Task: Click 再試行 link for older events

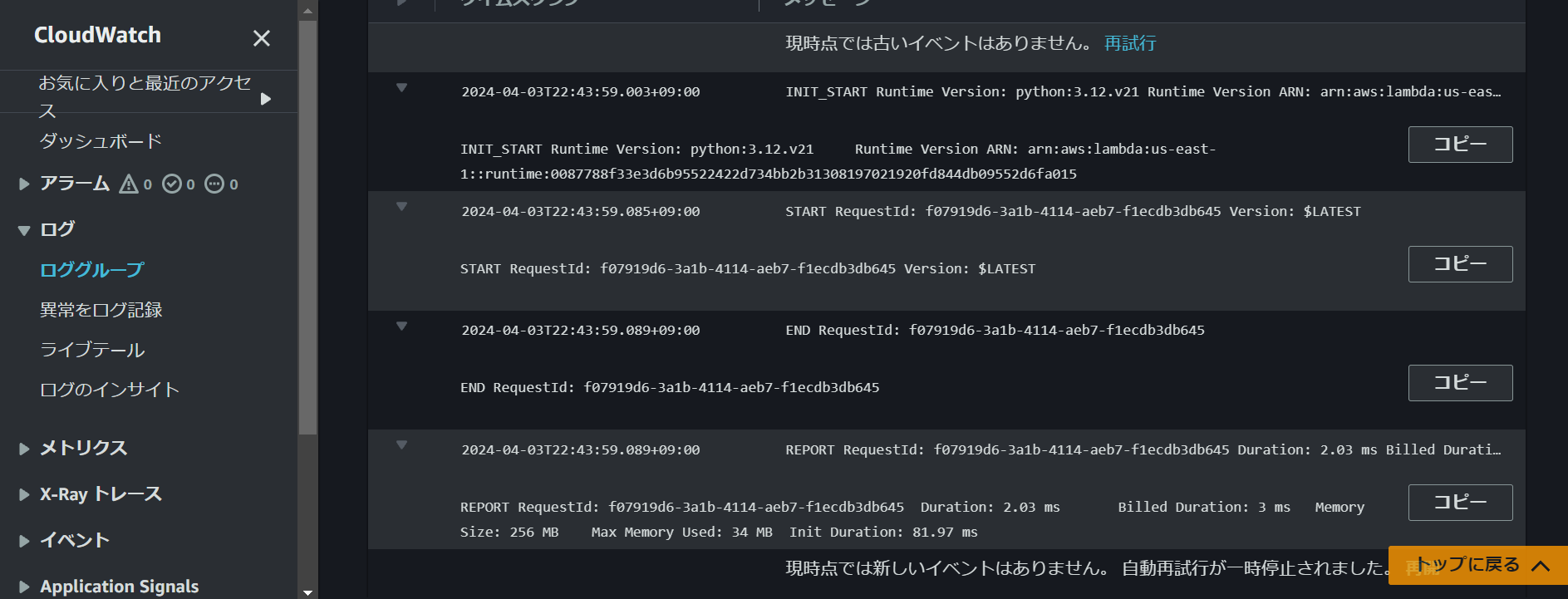Action: click(1130, 43)
